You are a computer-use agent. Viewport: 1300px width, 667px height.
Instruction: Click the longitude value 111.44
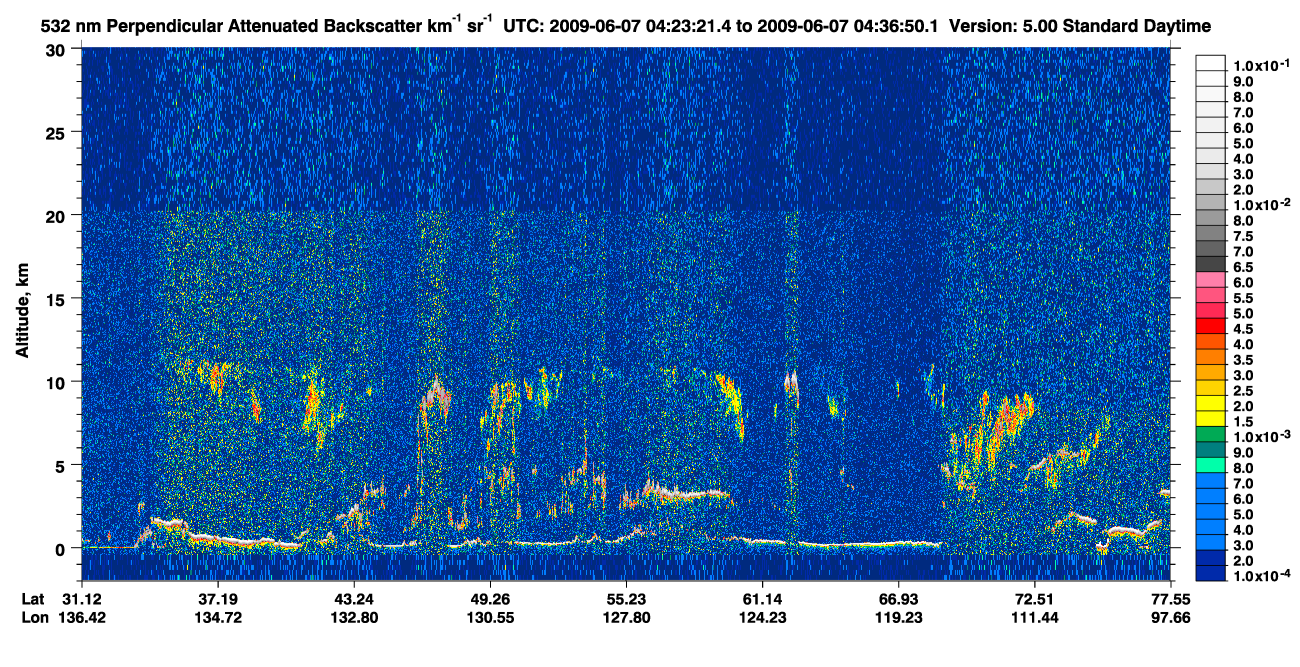(1034, 617)
